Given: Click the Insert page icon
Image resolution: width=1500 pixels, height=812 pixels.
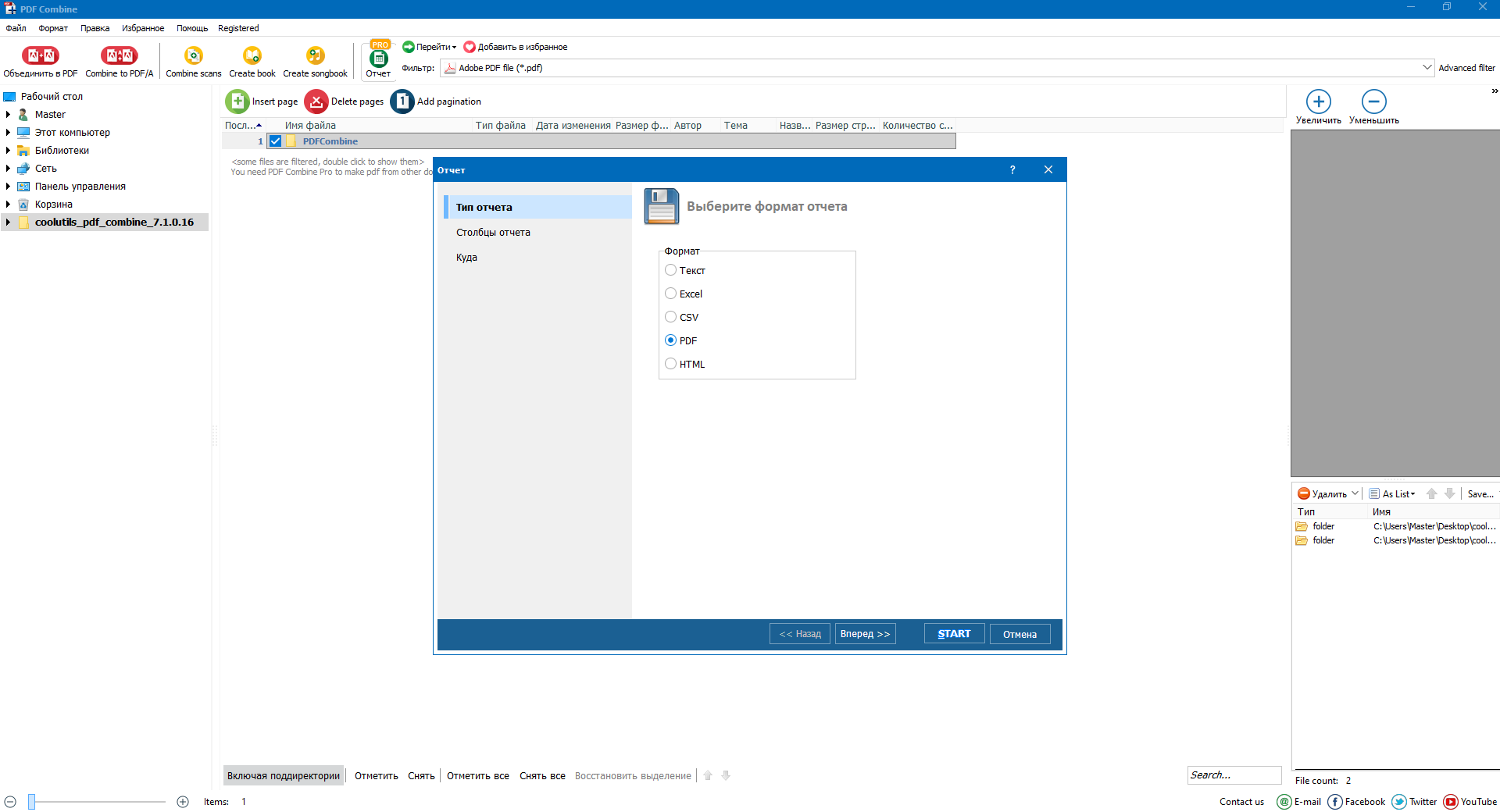Looking at the screenshot, I should pyautogui.click(x=237, y=101).
